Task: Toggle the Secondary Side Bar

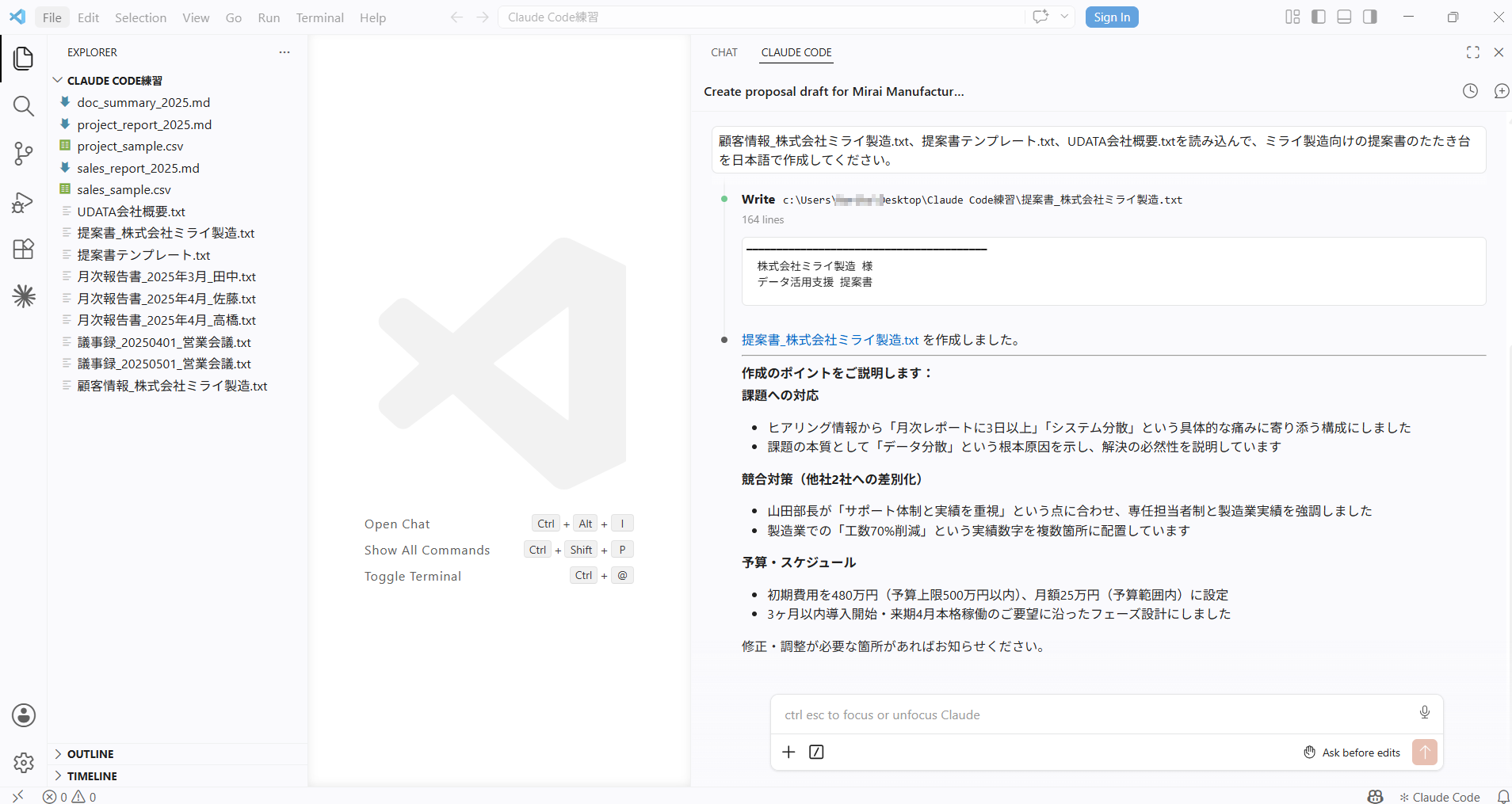Action: 1370,17
